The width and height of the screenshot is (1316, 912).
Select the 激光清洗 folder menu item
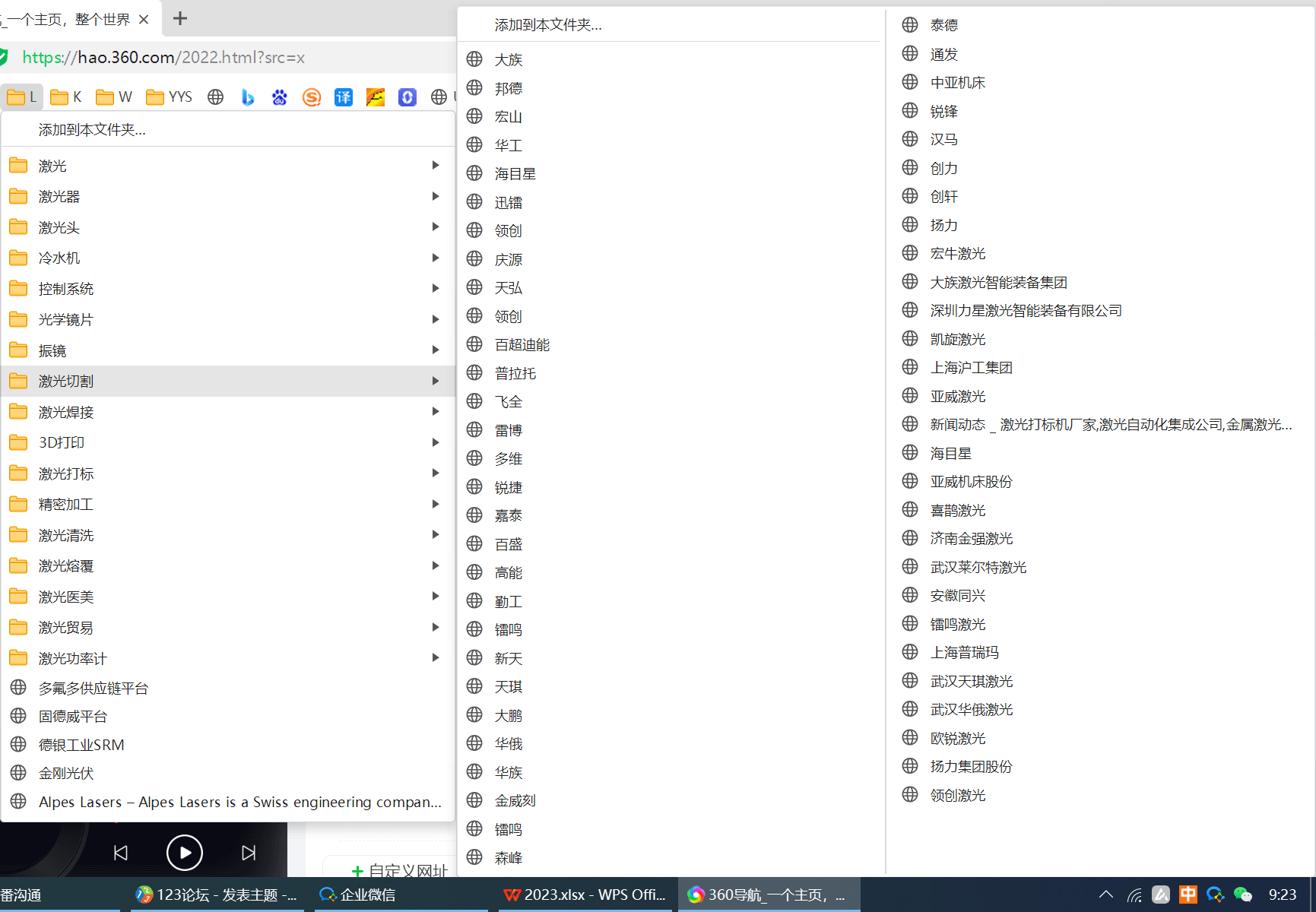(x=228, y=535)
